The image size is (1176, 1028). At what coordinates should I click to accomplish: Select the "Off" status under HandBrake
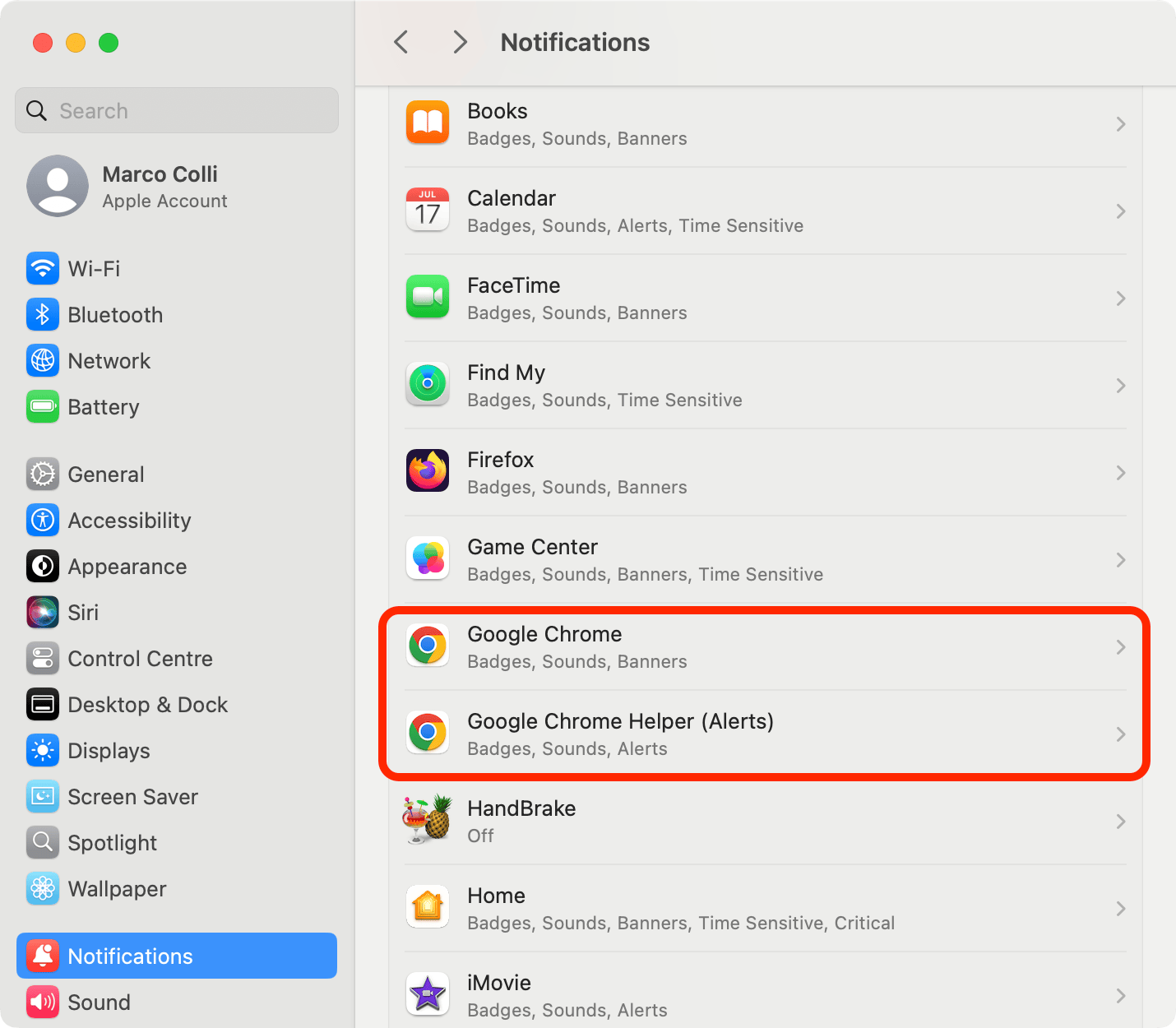(480, 836)
